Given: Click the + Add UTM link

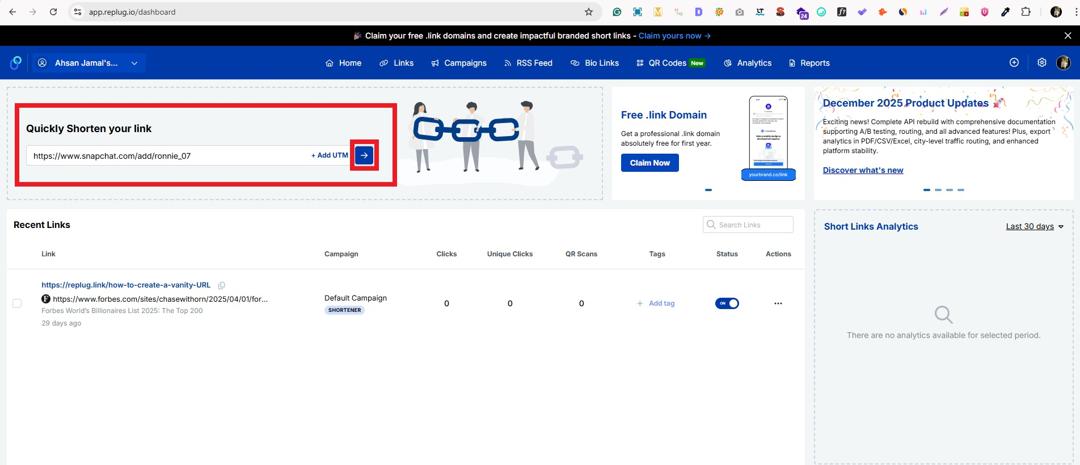Looking at the screenshot, I should (x=330, y=156).
